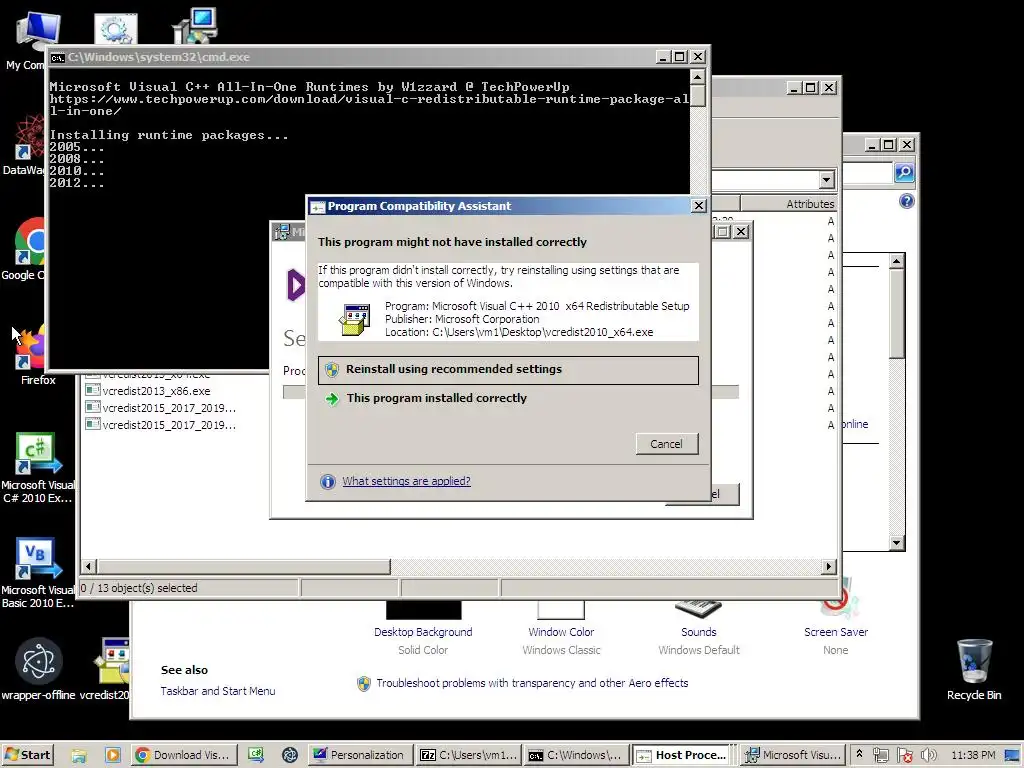Show hidden tray icons chevron
Image resolution: width=1024 pixels, height=768 pixels.
(859, 754)
